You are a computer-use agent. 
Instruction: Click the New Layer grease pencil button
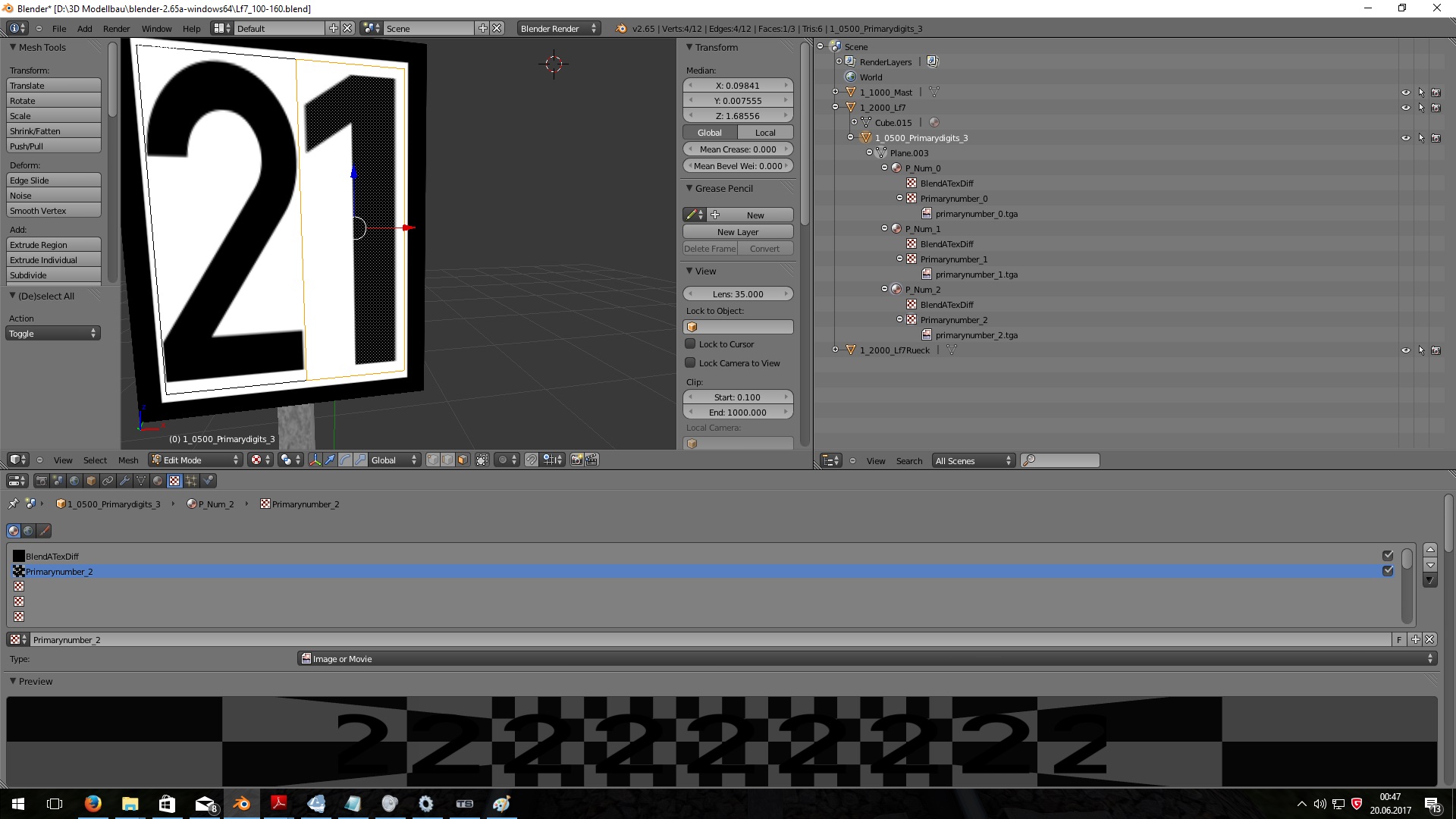point(737,232)
